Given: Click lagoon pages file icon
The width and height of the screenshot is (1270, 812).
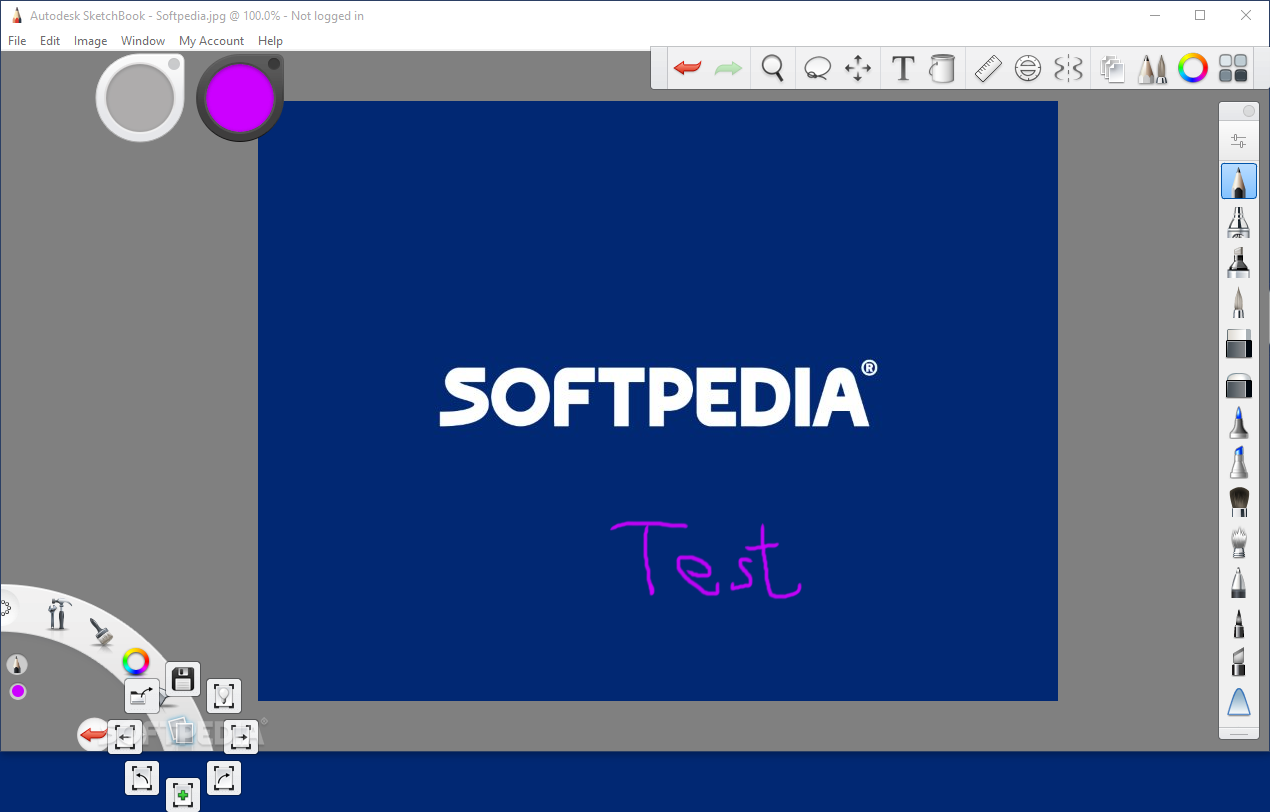Looking at the screenshot, I should (181, 730).
